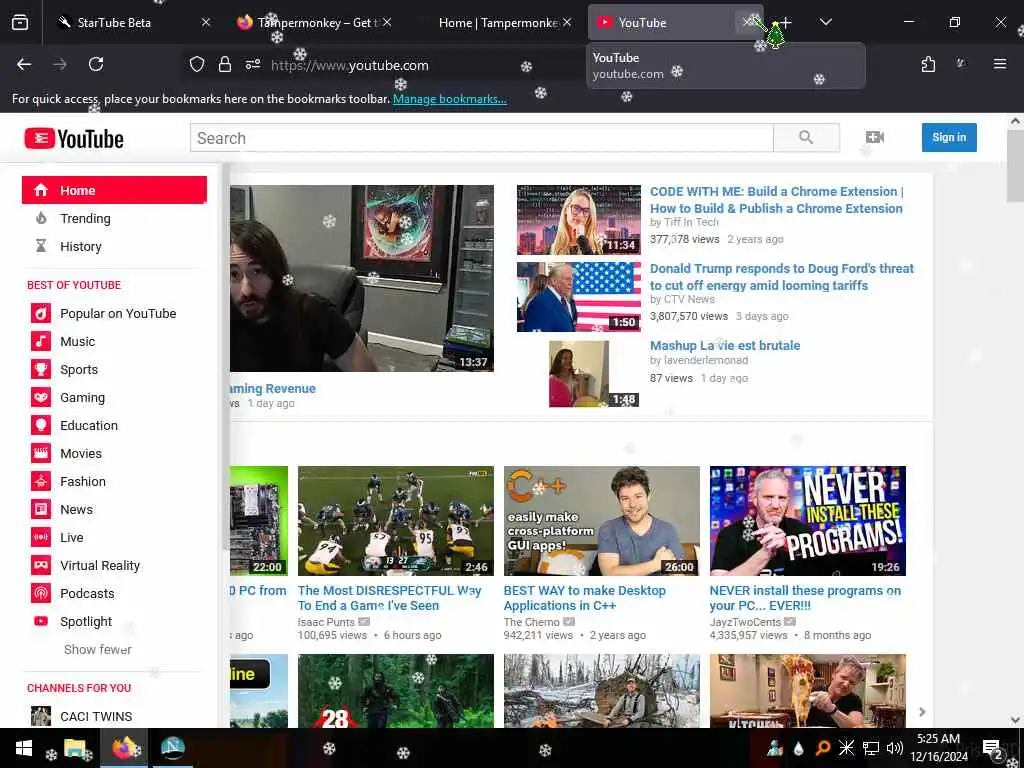Open Firefox View icon in tab bar
The width and height of the screenshot is (1024, 768).
tap(20, 22)
